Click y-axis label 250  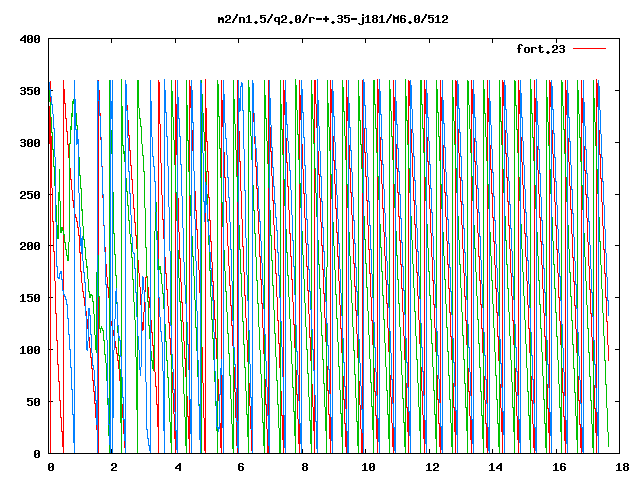[30, 195]
